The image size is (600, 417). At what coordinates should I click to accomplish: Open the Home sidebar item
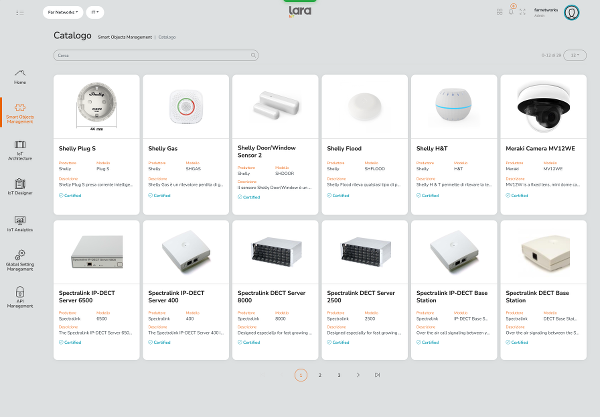20,77
